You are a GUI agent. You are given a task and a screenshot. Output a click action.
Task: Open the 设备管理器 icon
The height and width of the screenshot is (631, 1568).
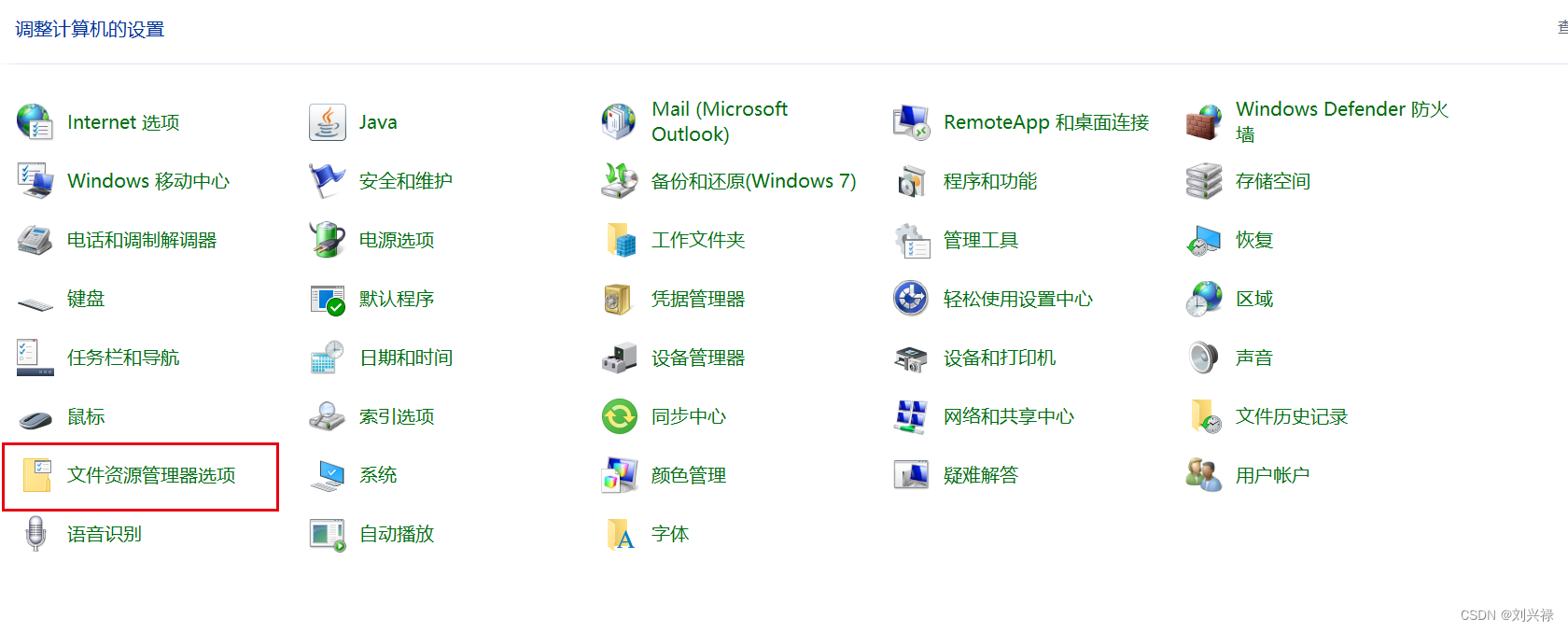(620, 358)
